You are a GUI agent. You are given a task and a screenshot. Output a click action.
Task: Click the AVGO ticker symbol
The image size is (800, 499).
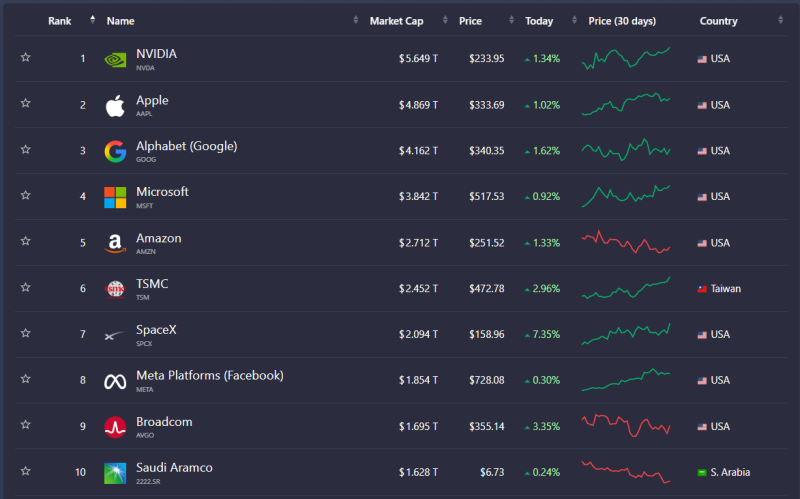pos(145,435)
